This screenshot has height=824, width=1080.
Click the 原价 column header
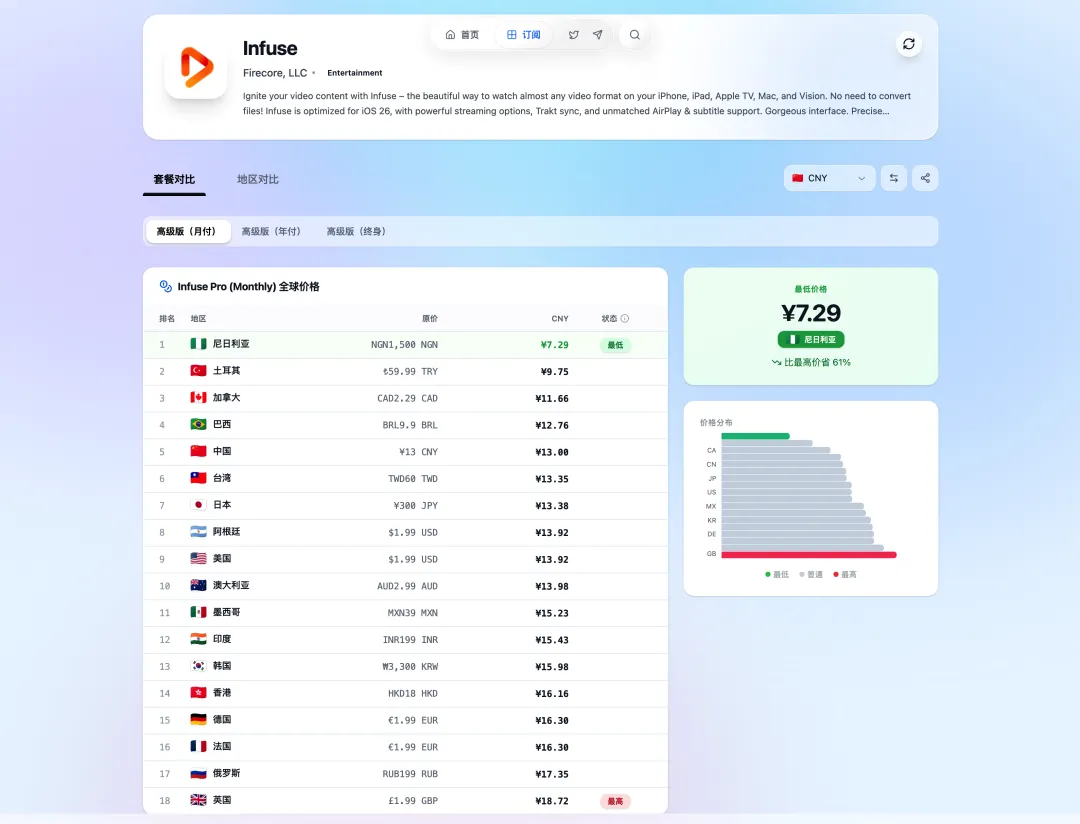click(430, 318)
